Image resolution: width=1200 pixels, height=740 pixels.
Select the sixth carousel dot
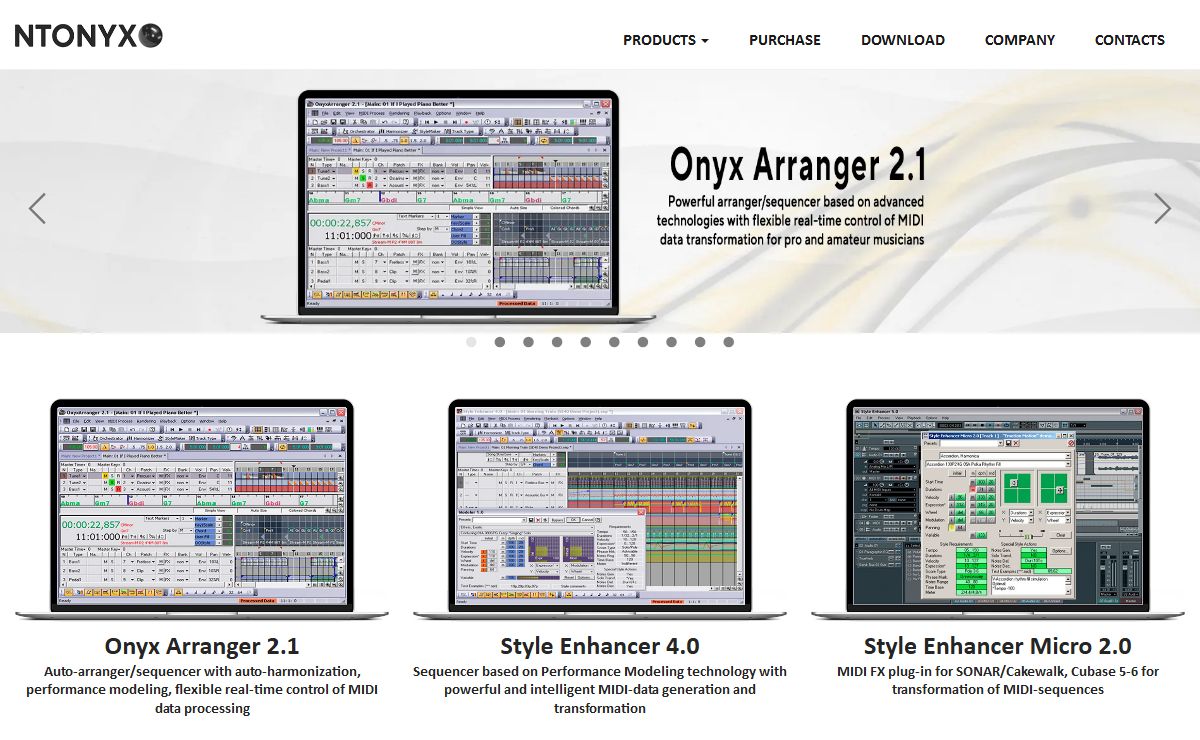pos(614,342)
